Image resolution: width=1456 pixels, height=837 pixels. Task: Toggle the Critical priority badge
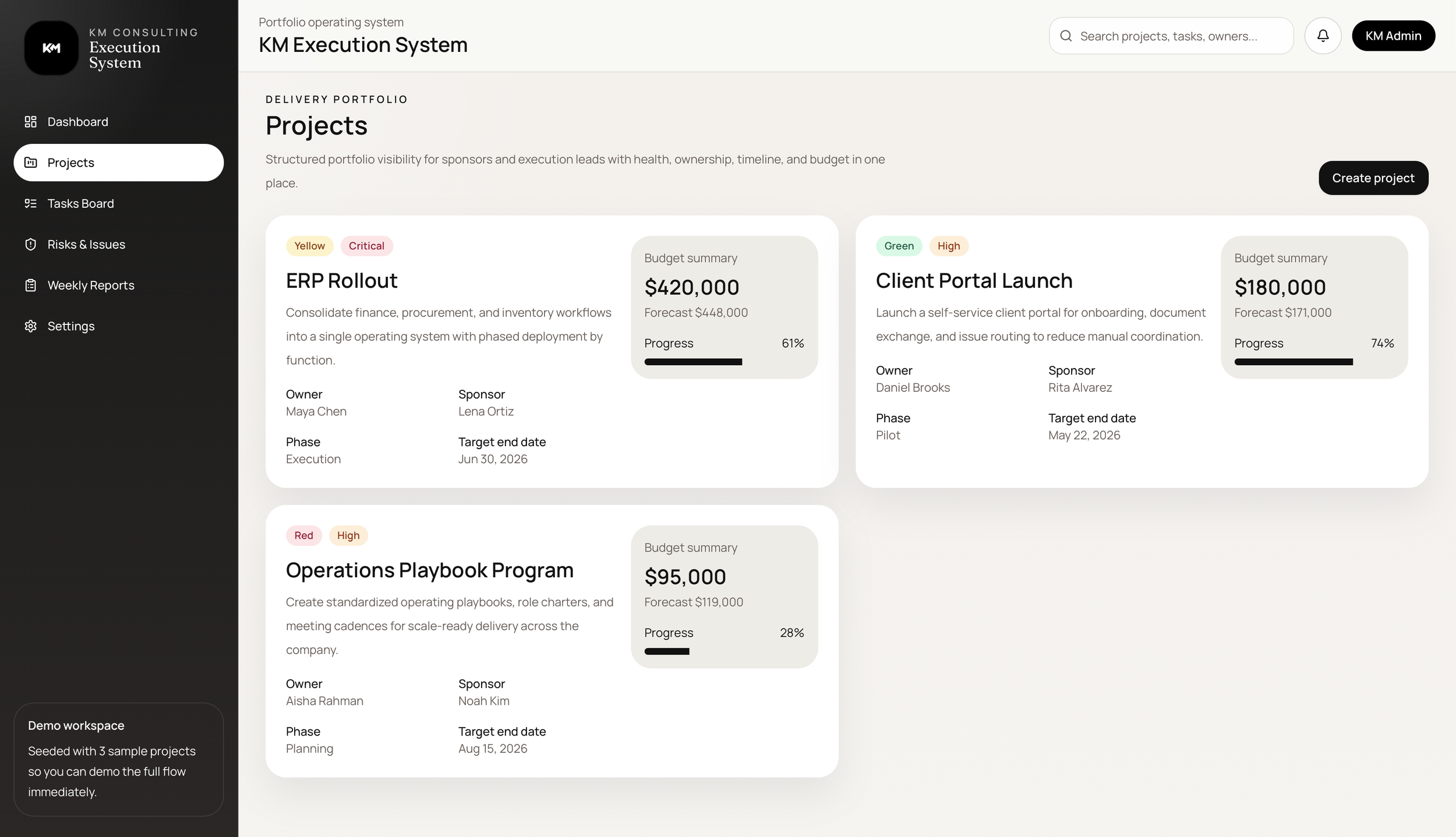point(366,245)
